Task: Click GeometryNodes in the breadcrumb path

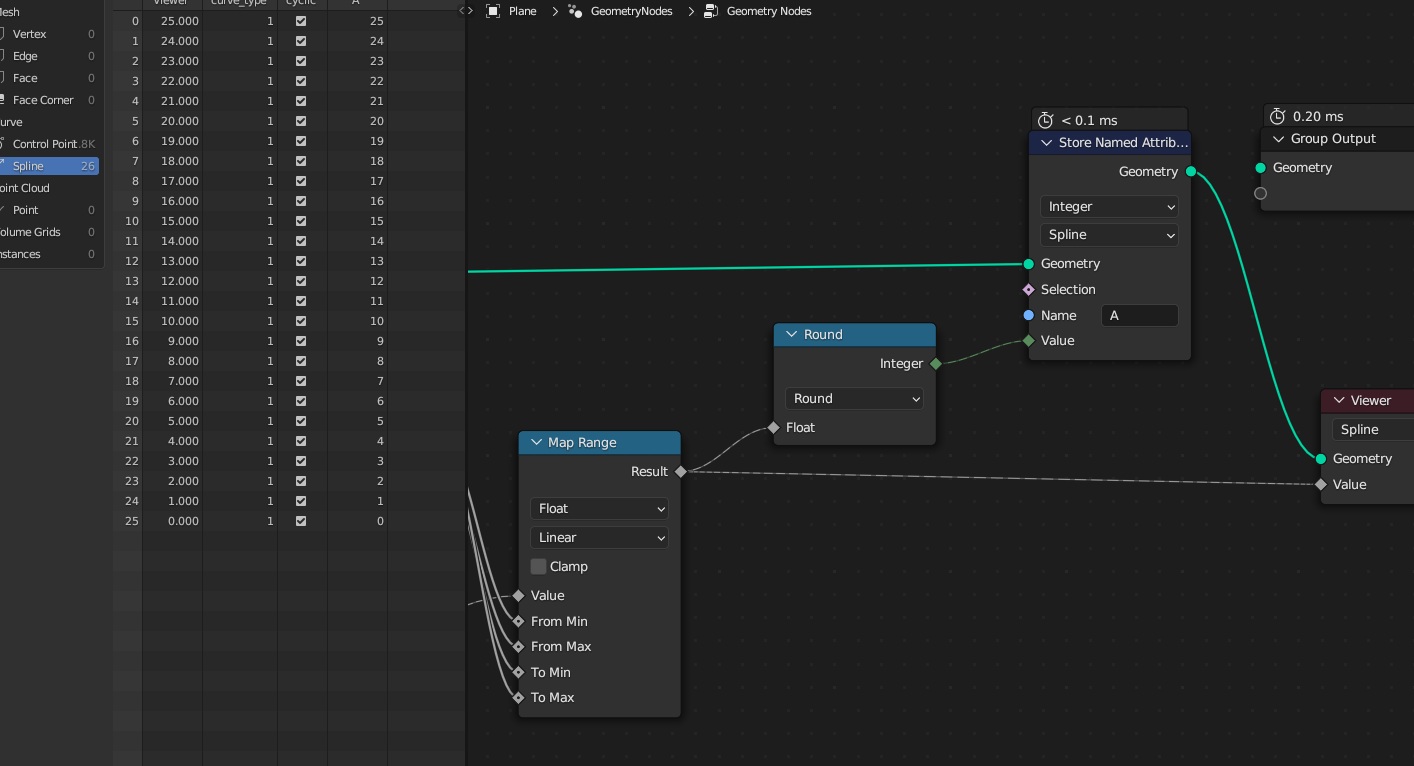Action: [x=631, y=11]
